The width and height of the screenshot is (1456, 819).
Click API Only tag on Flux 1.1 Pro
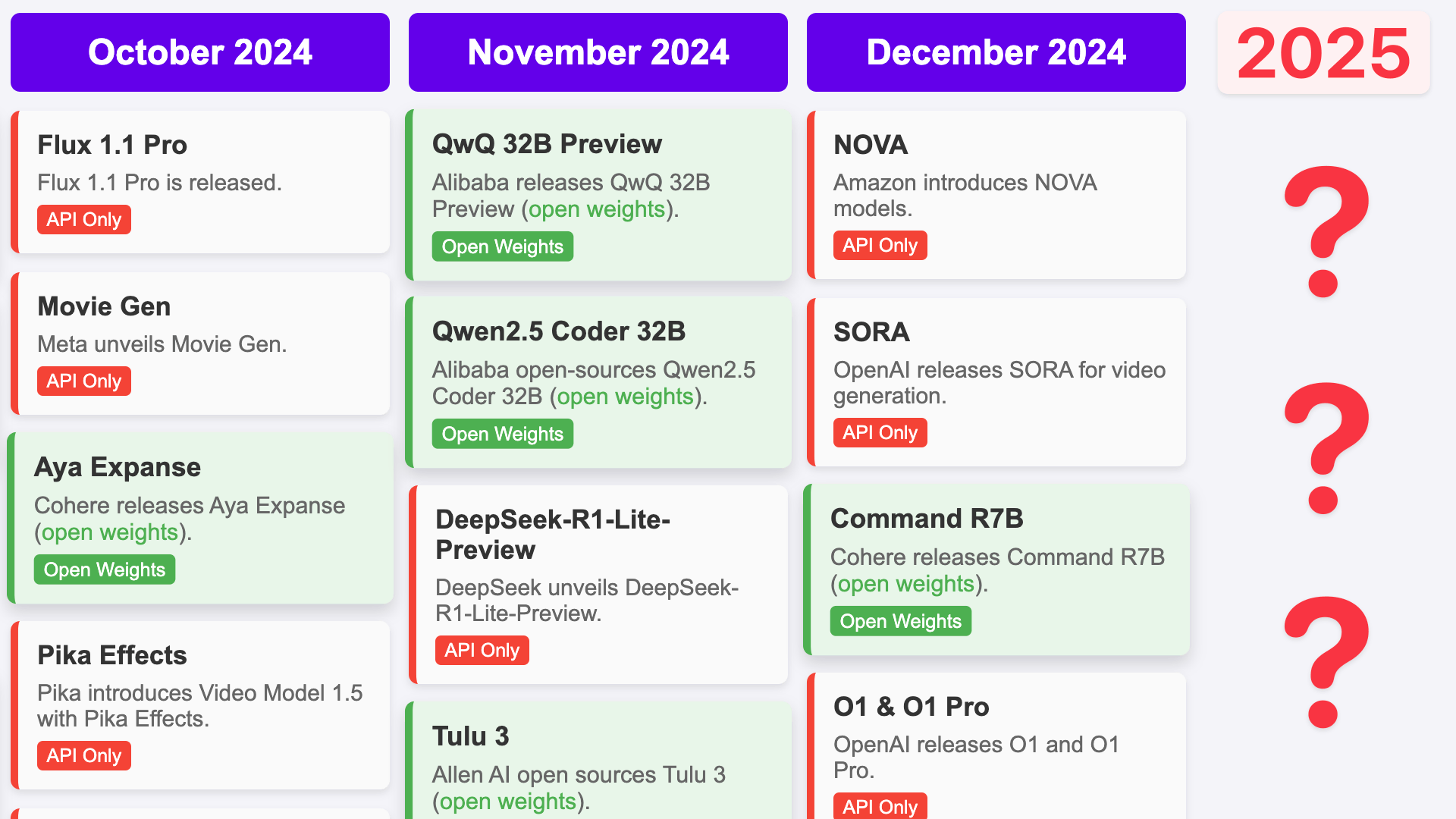coord(84,219)
